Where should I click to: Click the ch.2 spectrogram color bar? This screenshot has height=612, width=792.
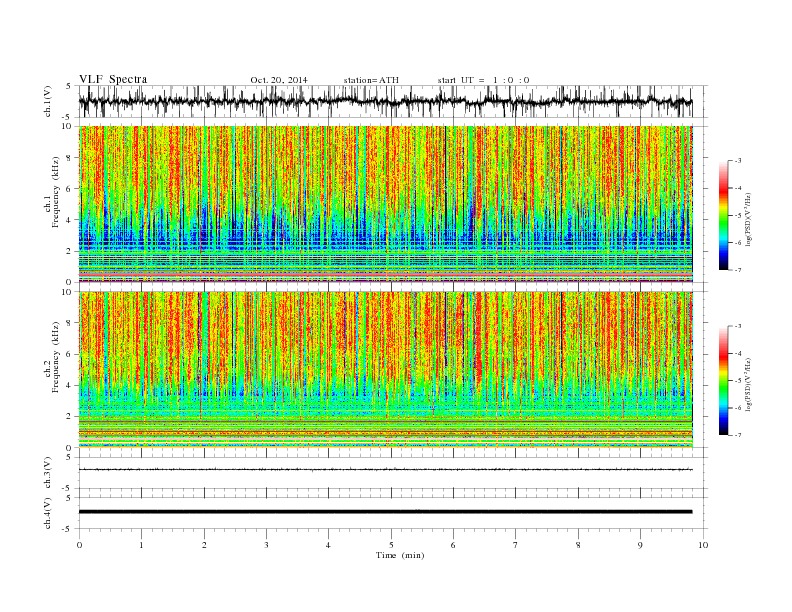coord(723,381)
